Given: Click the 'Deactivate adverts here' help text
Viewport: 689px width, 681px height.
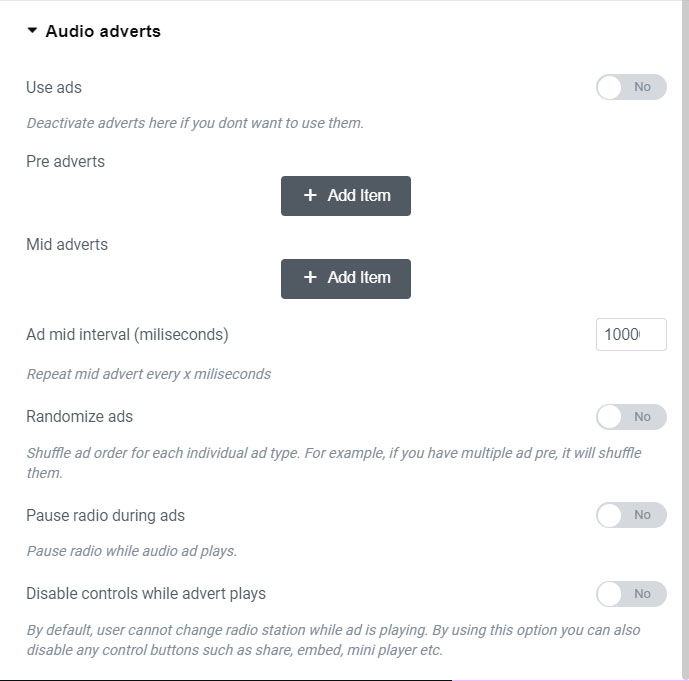Looking at the screenshot, I should [x=194, y=123].
